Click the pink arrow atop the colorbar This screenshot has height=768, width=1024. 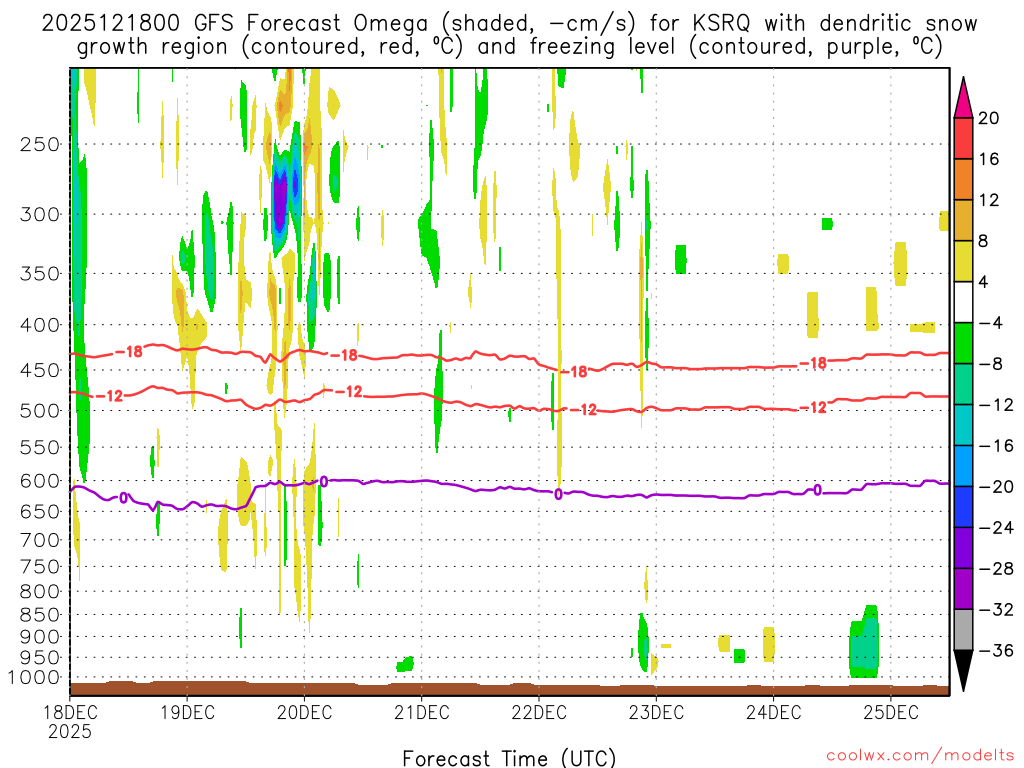pyautogui.click(x=963, y=98)
